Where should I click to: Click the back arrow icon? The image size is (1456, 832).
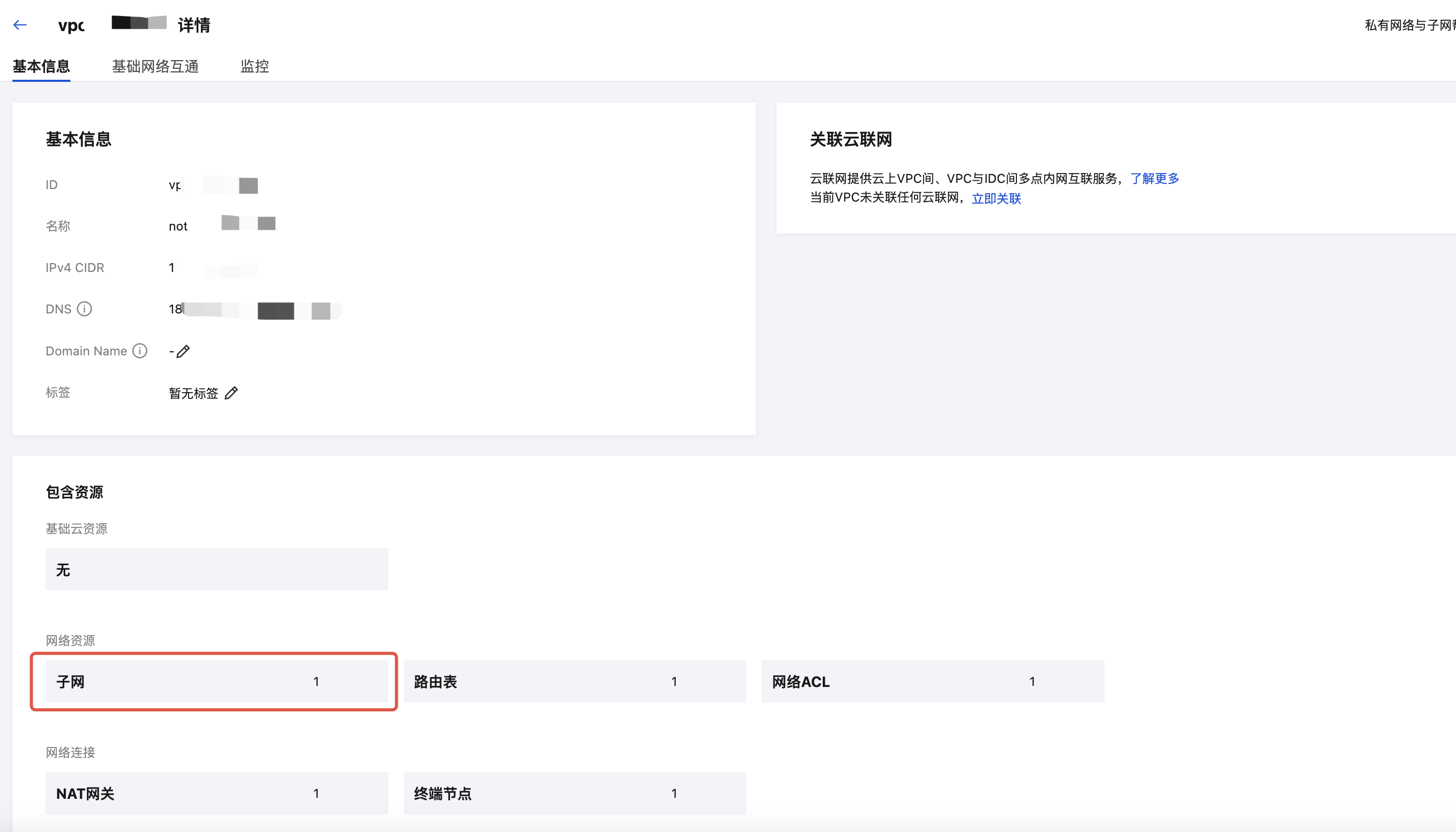(x=20, y=24)
